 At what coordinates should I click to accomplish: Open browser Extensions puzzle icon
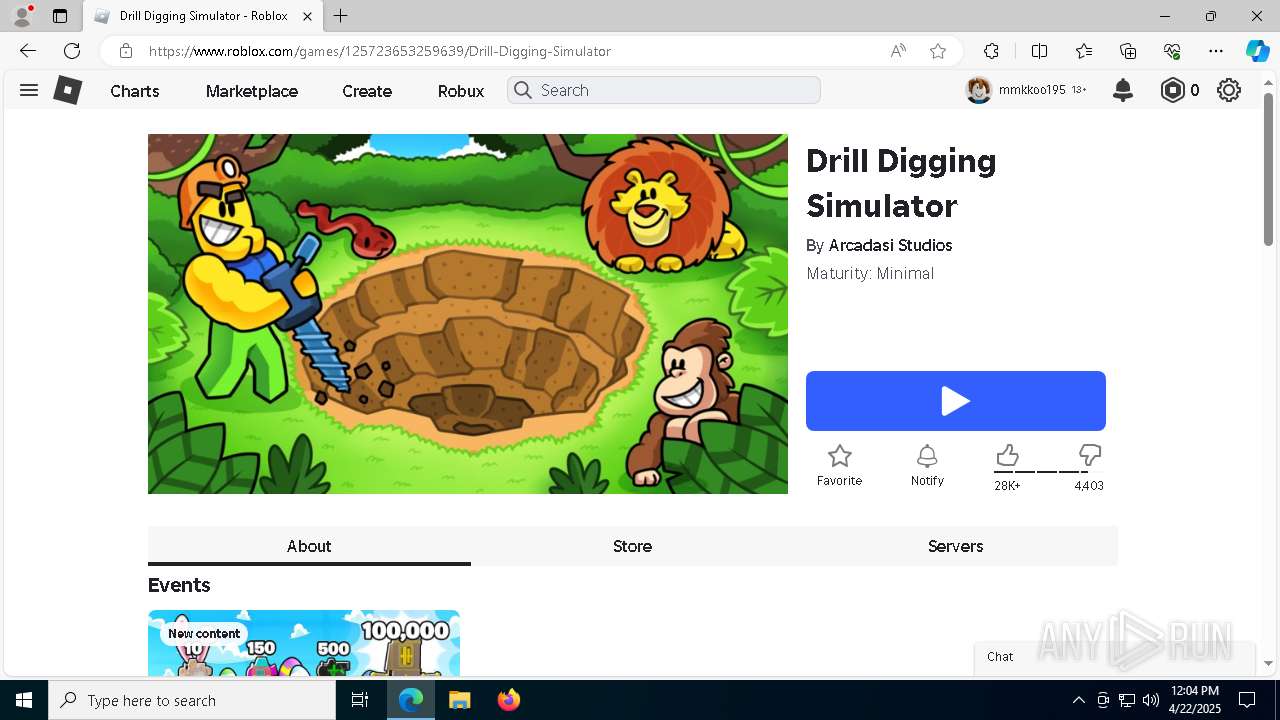(991, 51)
